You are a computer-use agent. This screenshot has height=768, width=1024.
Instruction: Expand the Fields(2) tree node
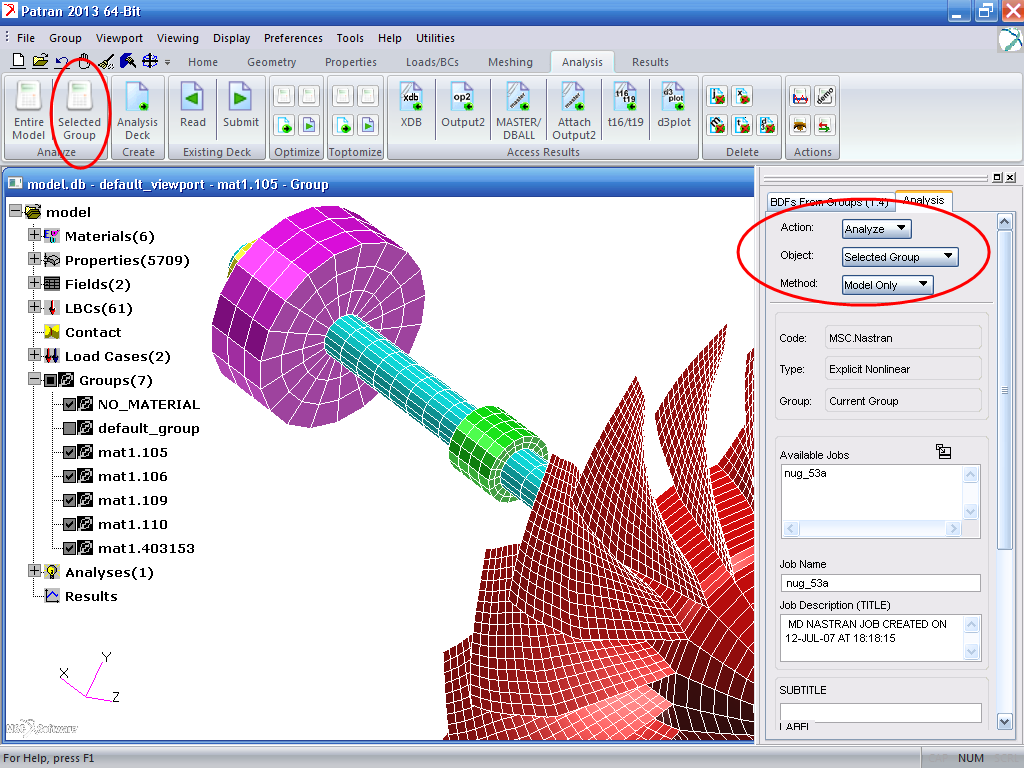pos(35,282)
